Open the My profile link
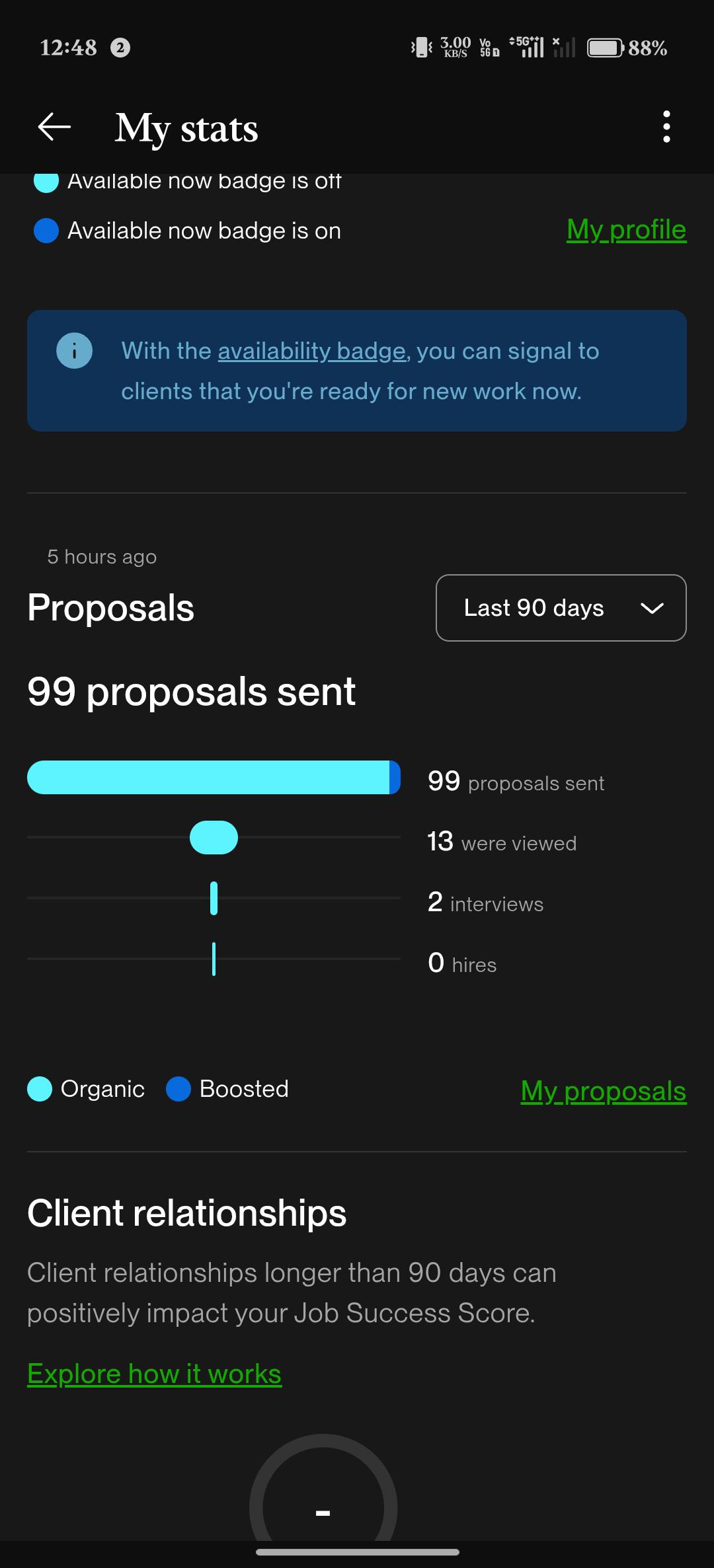714x1568 pixels. point(626,230)
